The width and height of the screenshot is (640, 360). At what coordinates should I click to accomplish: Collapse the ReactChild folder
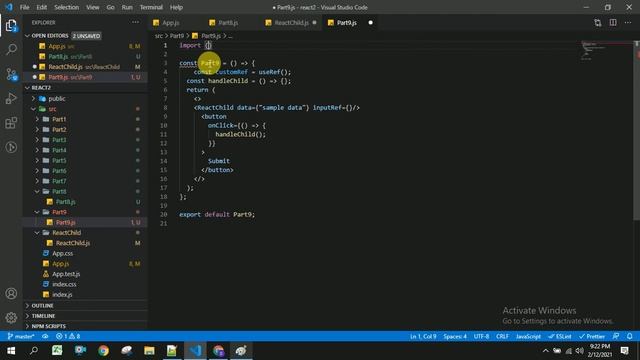click(x=66, y=233)
